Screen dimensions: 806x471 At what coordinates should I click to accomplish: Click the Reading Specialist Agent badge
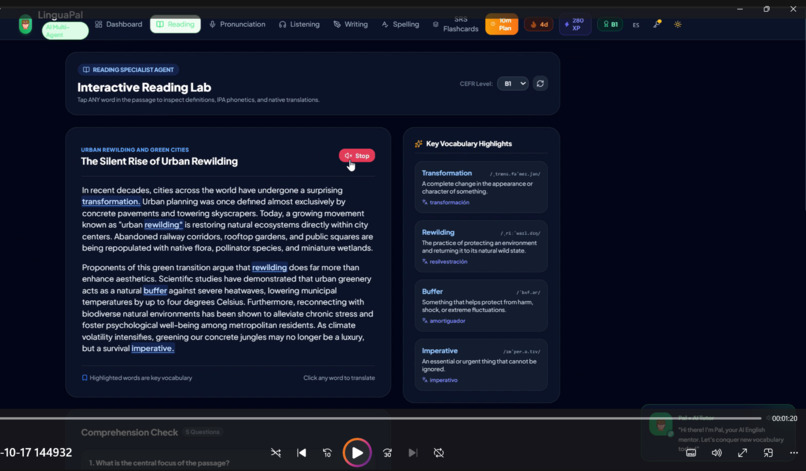point(129,69)
